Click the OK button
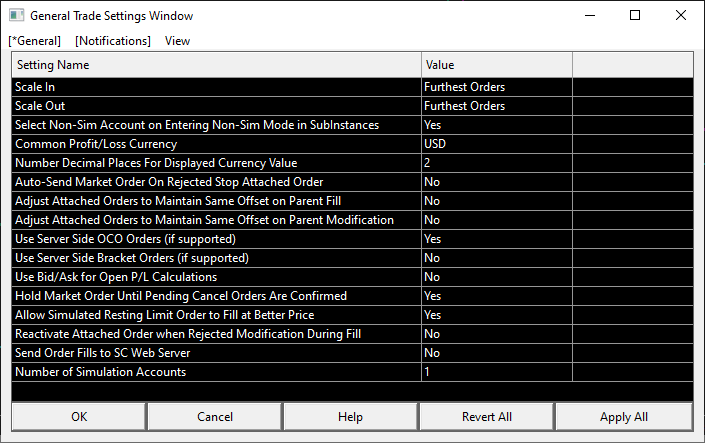 (x=79, y=417)
